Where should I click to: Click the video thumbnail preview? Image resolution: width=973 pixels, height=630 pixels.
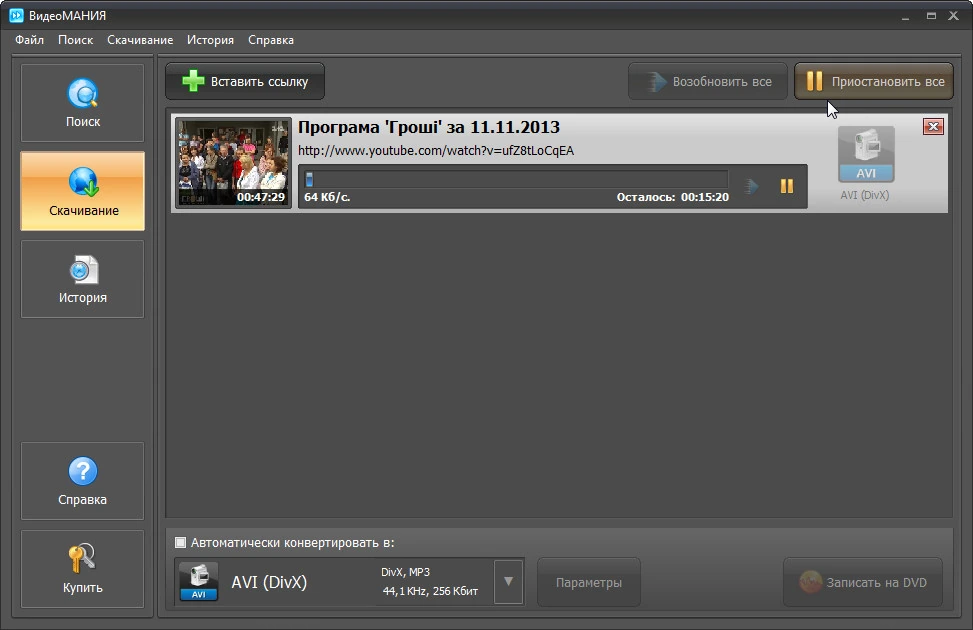(233, 163)
